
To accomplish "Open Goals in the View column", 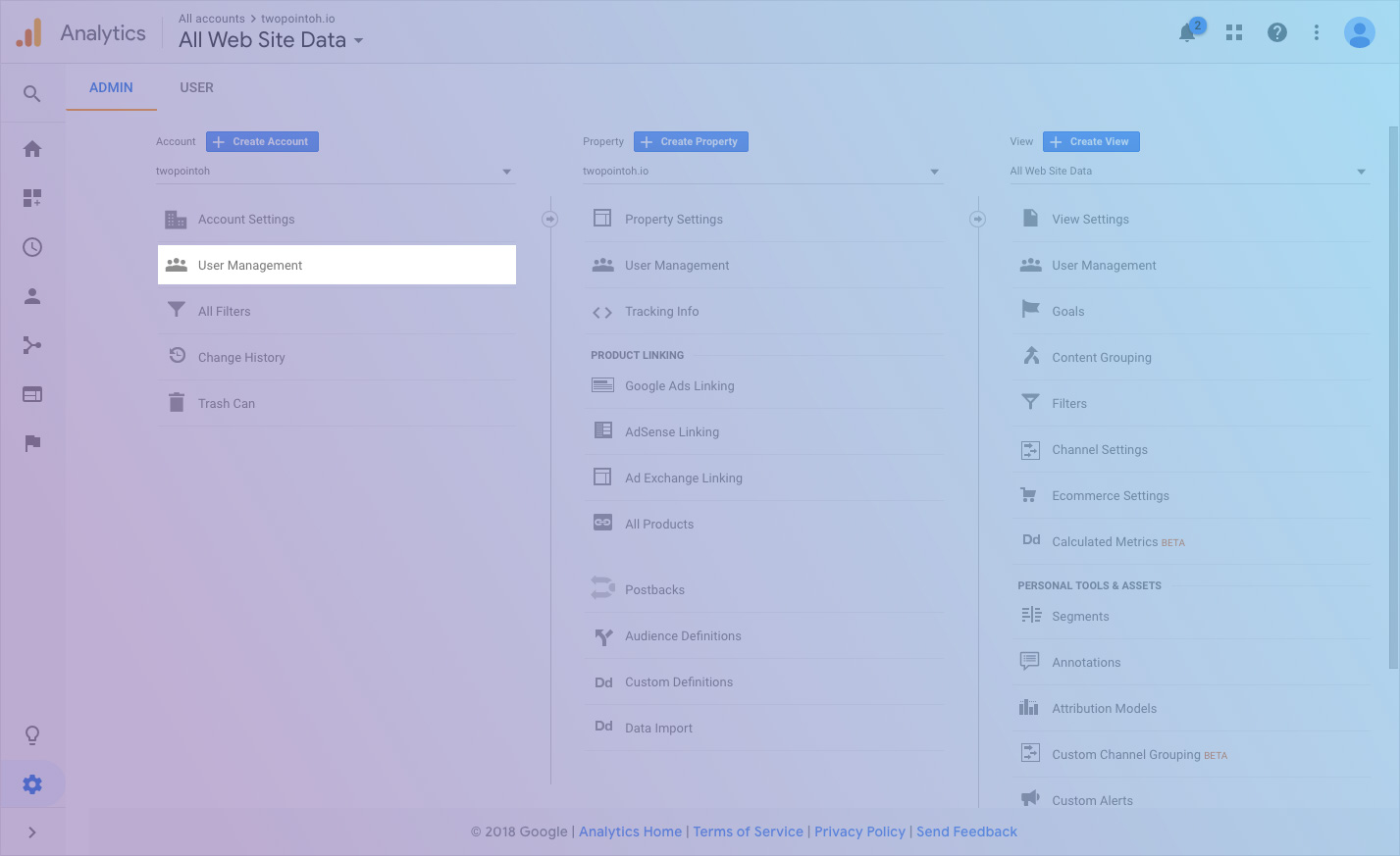I will (x=1191, y=311).
